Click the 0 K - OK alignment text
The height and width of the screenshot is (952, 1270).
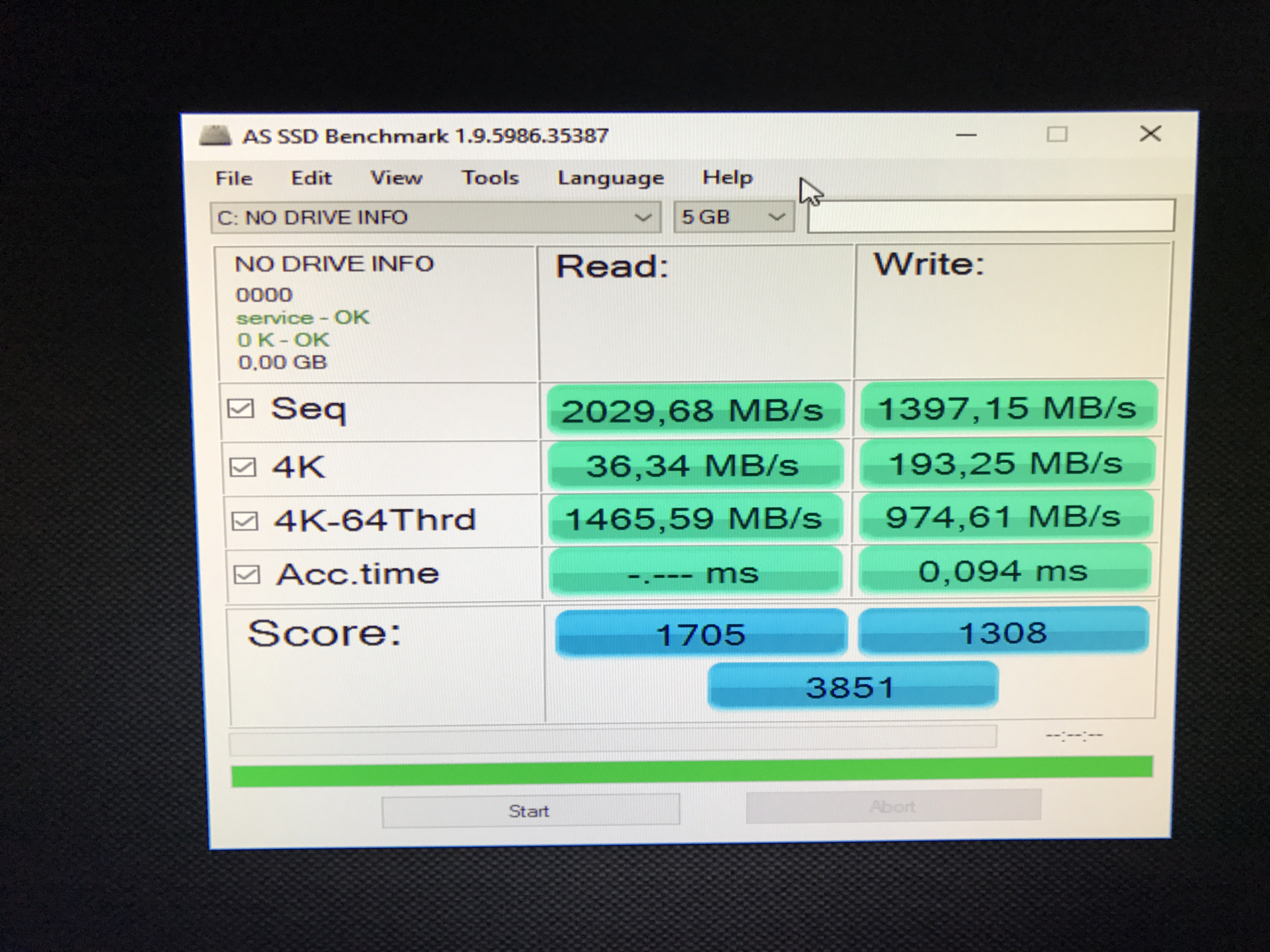pos(283,340)
